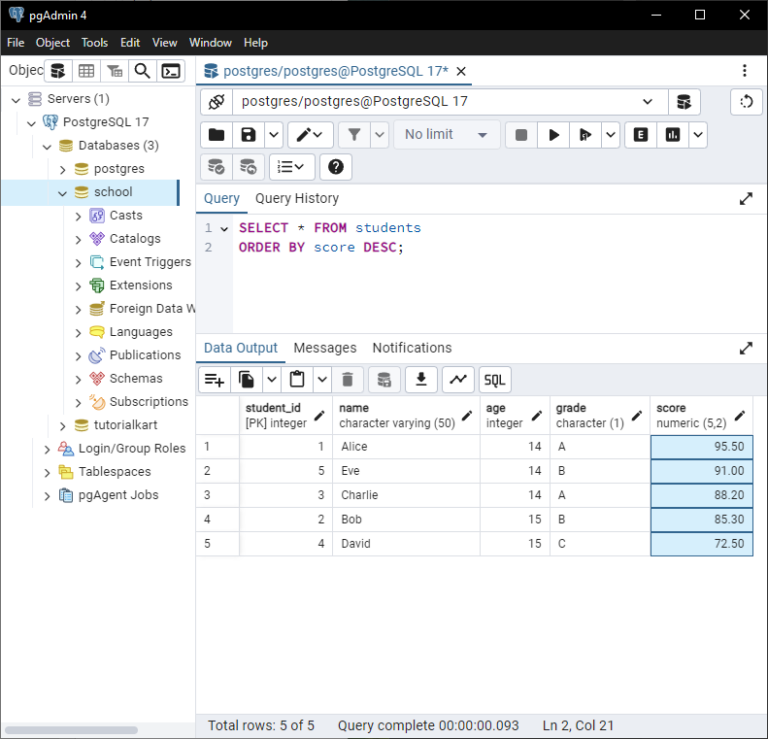
Task: Expand the Schemas tree node
Action: click(x=79, y=379)
